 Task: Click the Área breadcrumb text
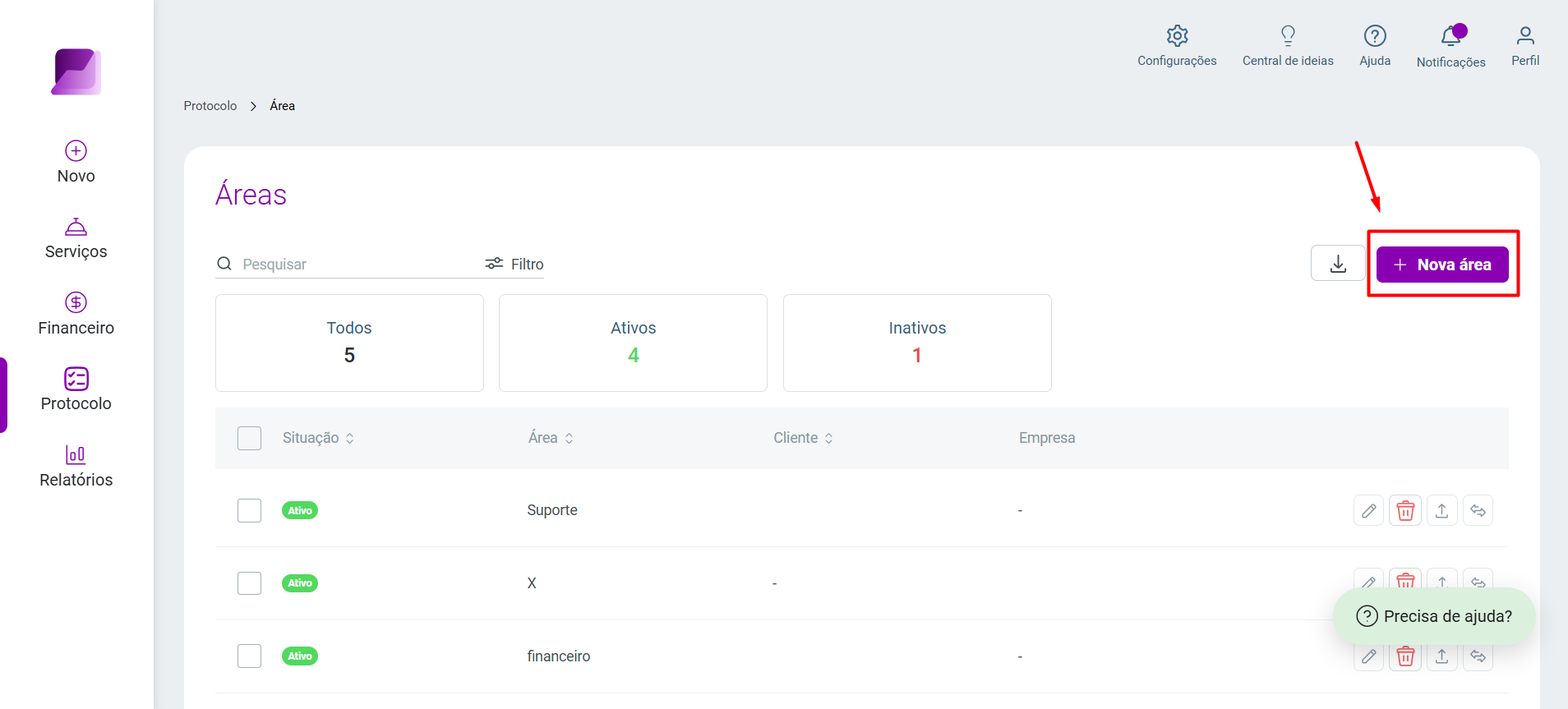tap(283, 106)
